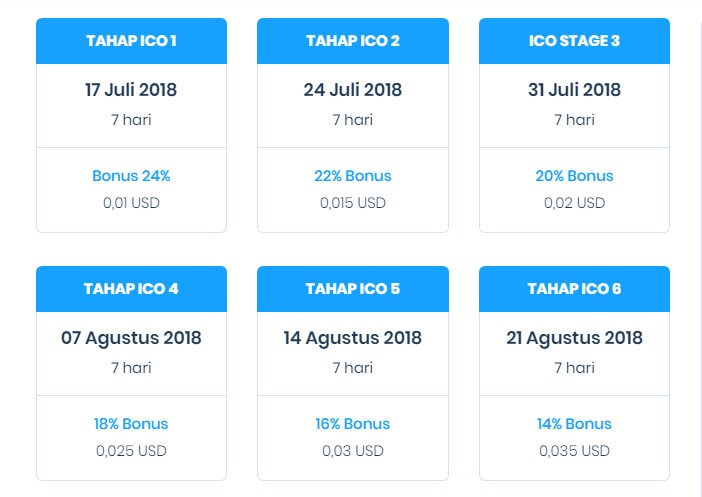Click the ICO STAGE 3 header
Screen dimensions: 702x497
pyautogui.click(x=574, y=41)
